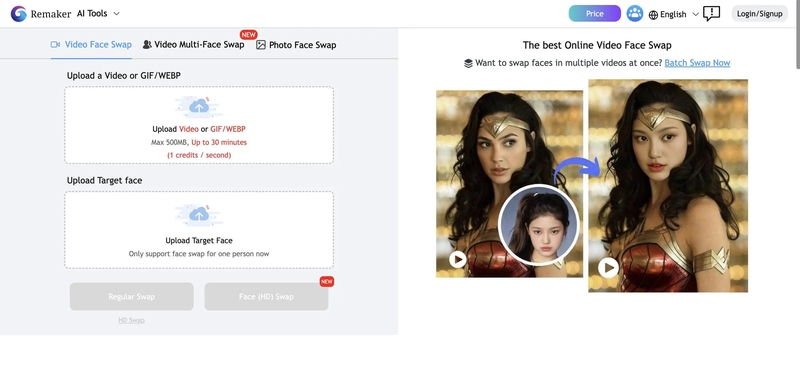Image resolution: width=800 pixels, height=373 pixels.
Task: Open the Batch Swap Now link
Action: (x=697, y=63)
